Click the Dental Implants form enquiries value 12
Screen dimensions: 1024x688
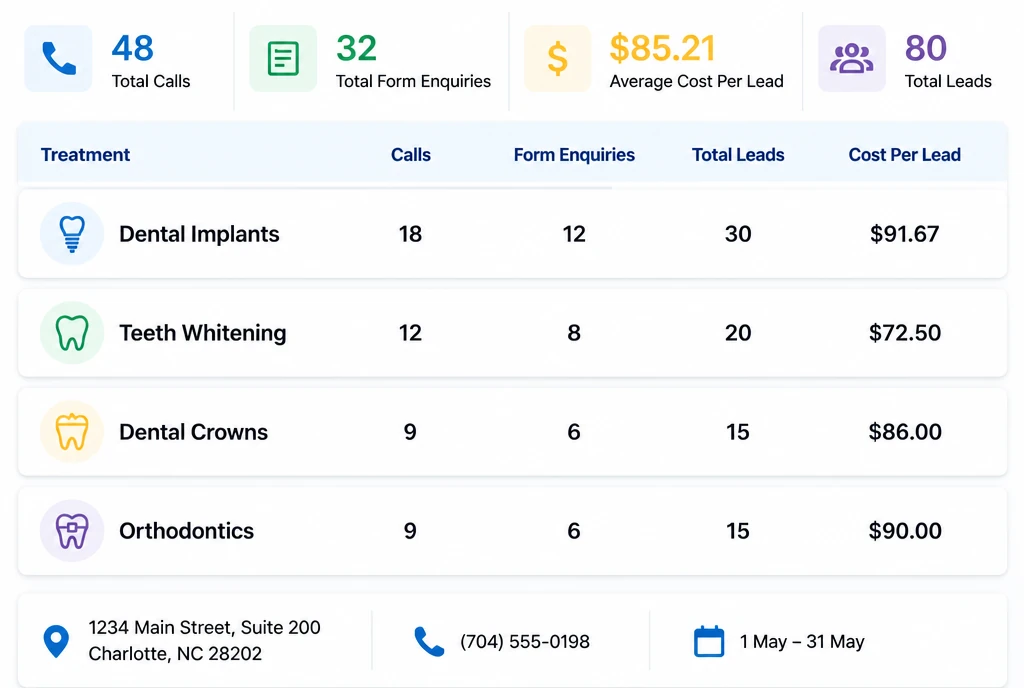coord(574,234)
